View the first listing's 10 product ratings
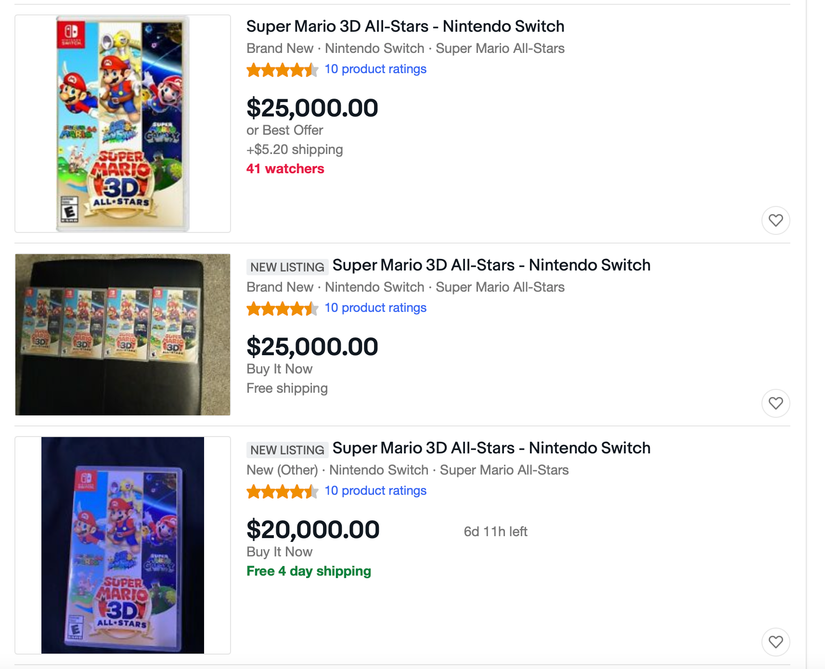Viewport: 825px width, 669px height. click(x=376, y=69)
